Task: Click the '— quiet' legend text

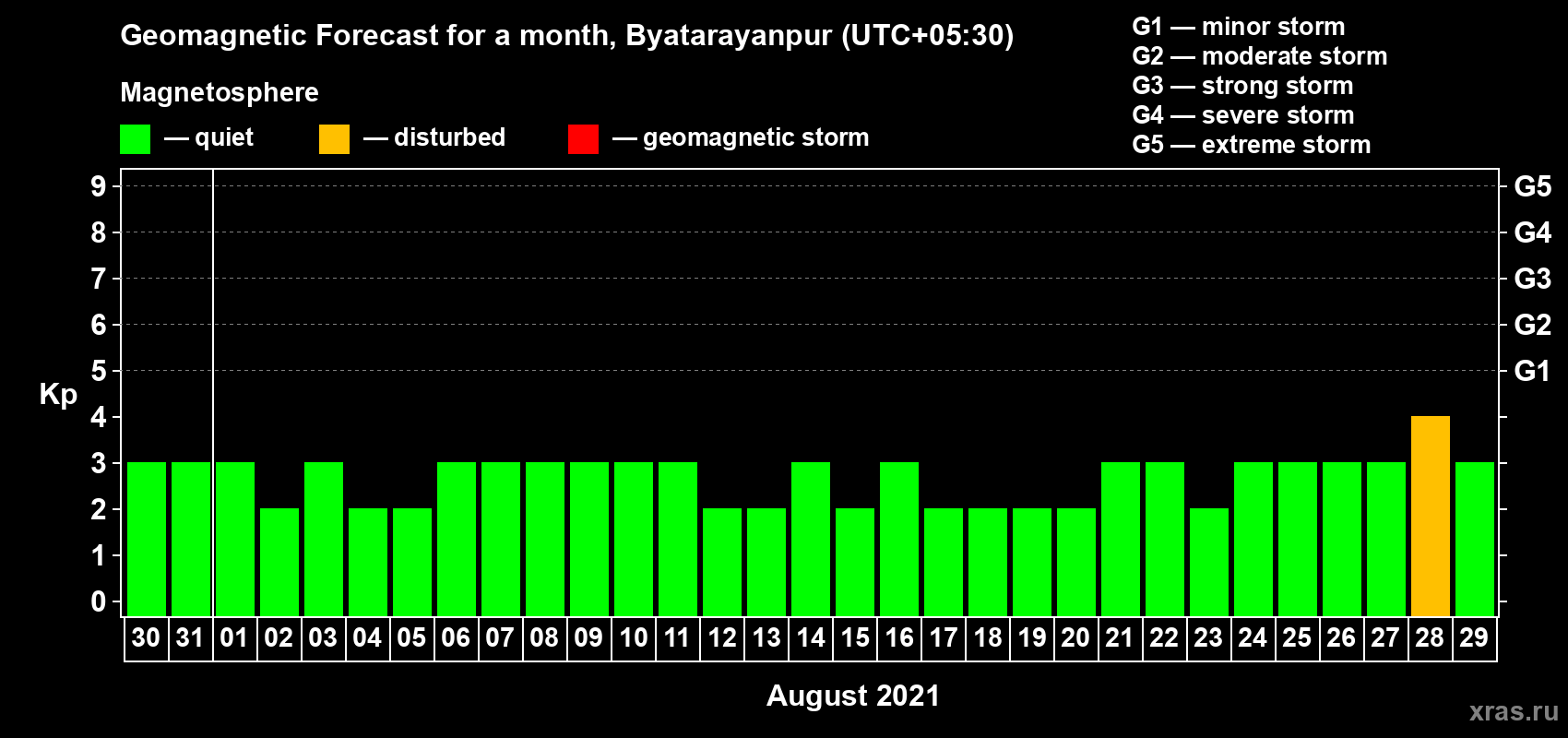Action: [x=208, y=137]
